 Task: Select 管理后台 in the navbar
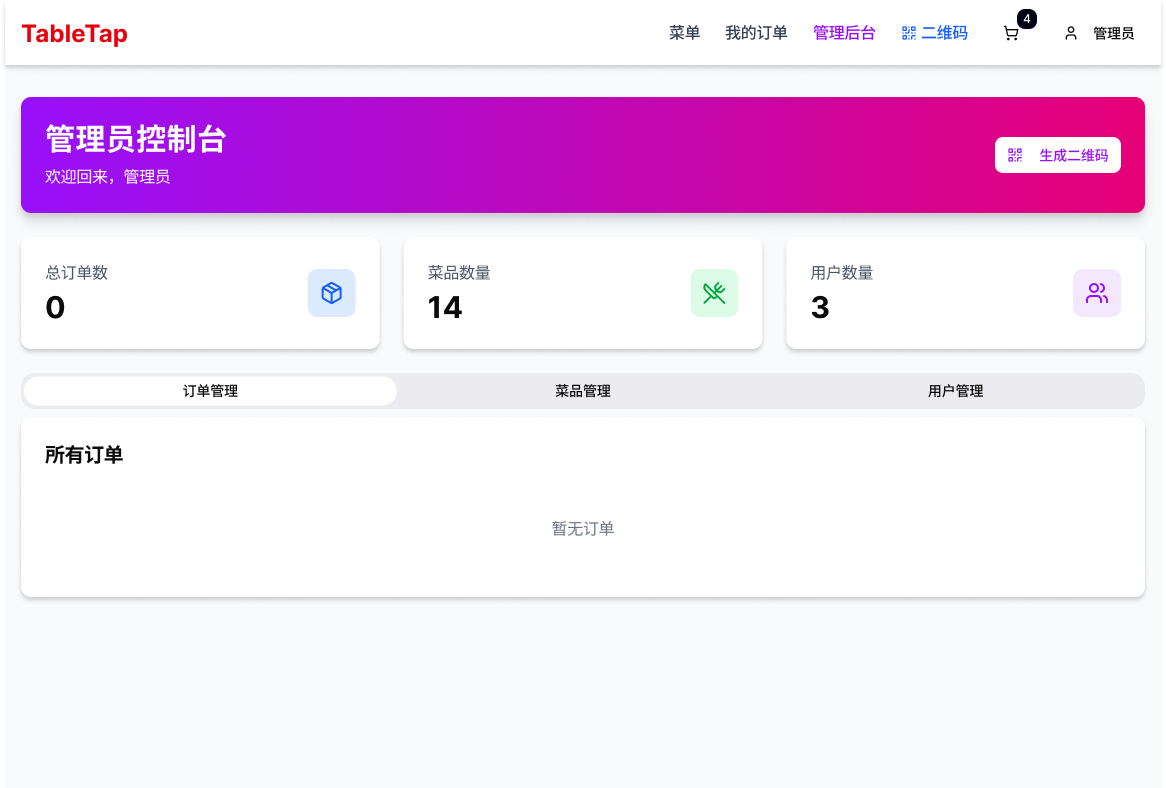coord(844,33)
